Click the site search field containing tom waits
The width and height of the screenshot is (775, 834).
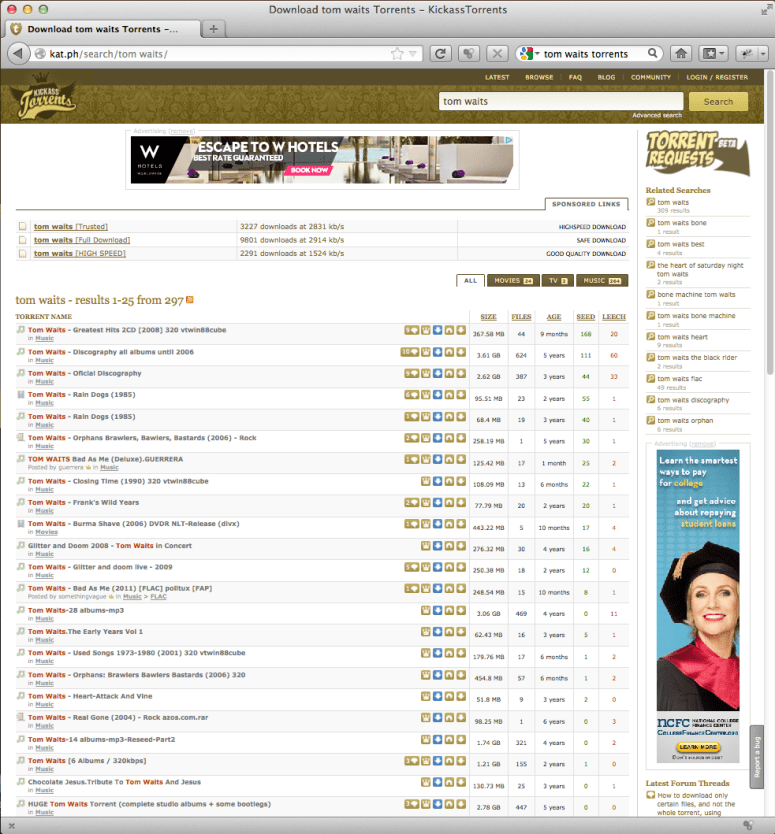[x=560, y=101]
